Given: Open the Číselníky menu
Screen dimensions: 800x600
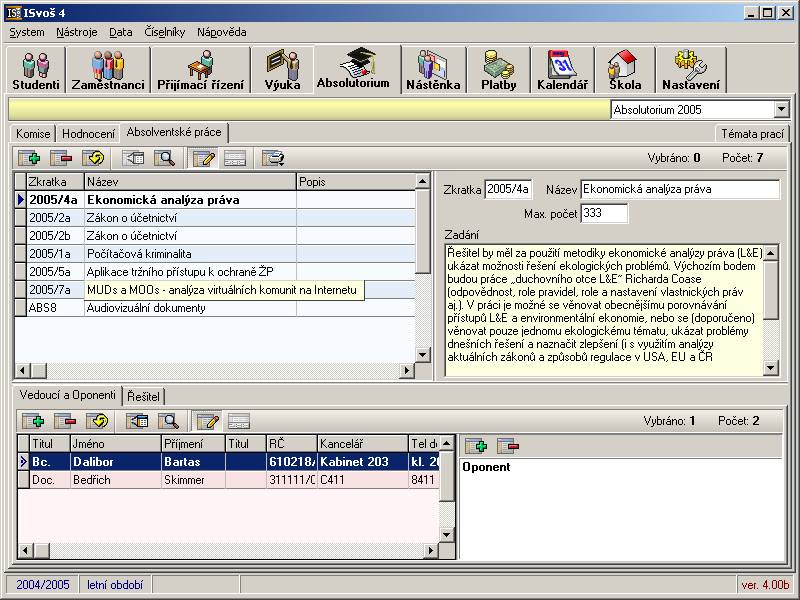Looking at the screenshot, I should click(x=165, y=32).
